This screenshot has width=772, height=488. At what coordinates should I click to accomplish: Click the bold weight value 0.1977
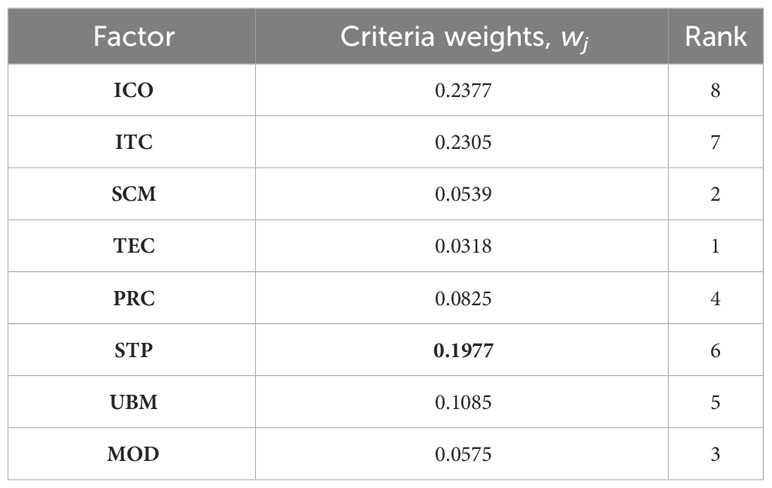(x=463, y=350)
